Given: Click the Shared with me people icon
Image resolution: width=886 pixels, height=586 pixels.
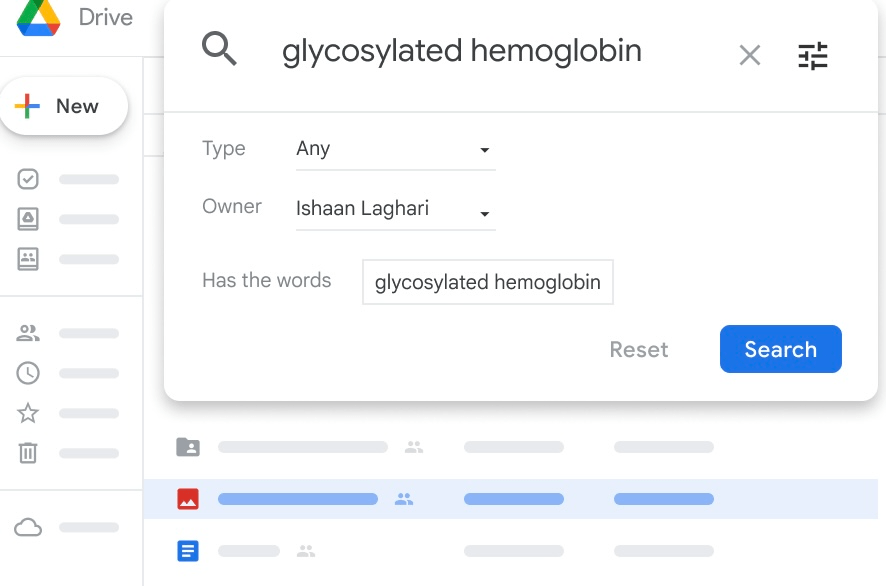Looking at the screenshot, I should (28, 333).
